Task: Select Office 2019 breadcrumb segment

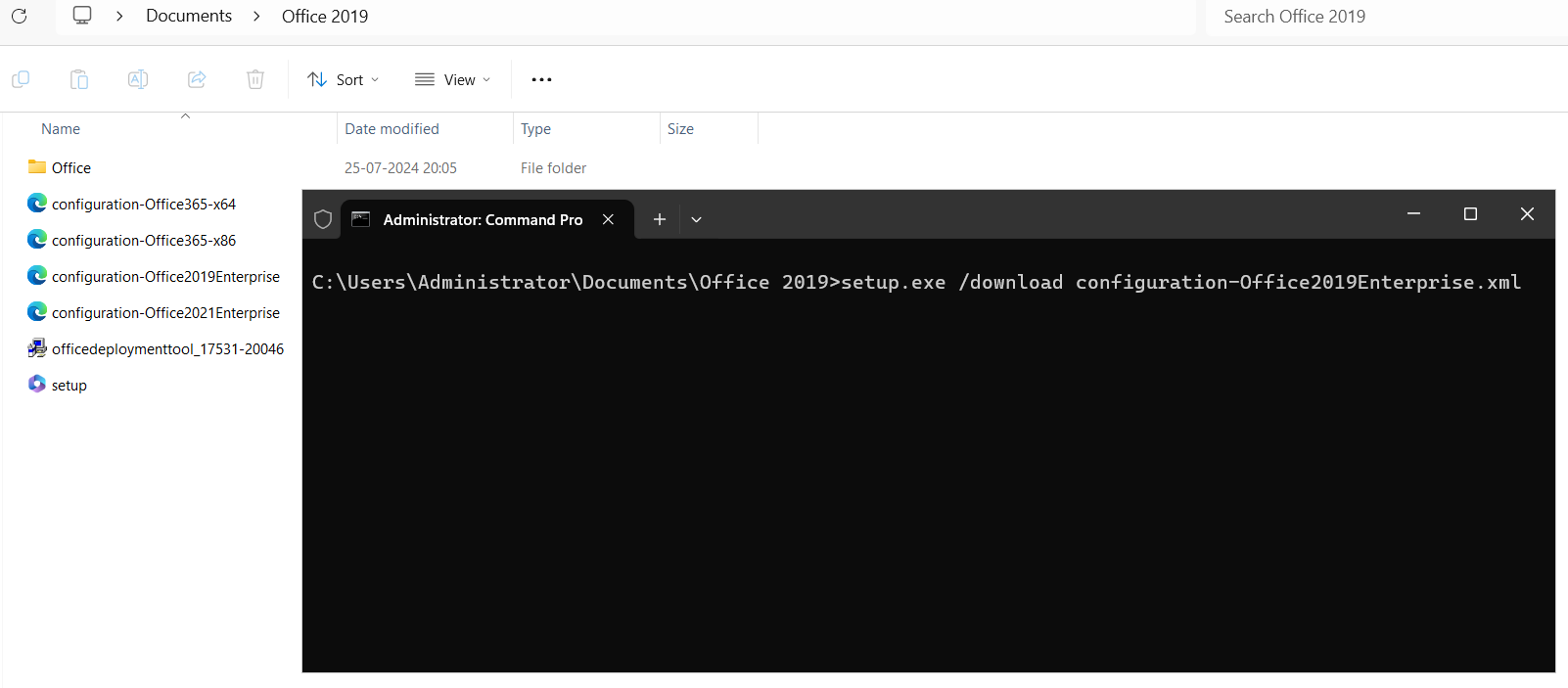Action: pos(325,16)
